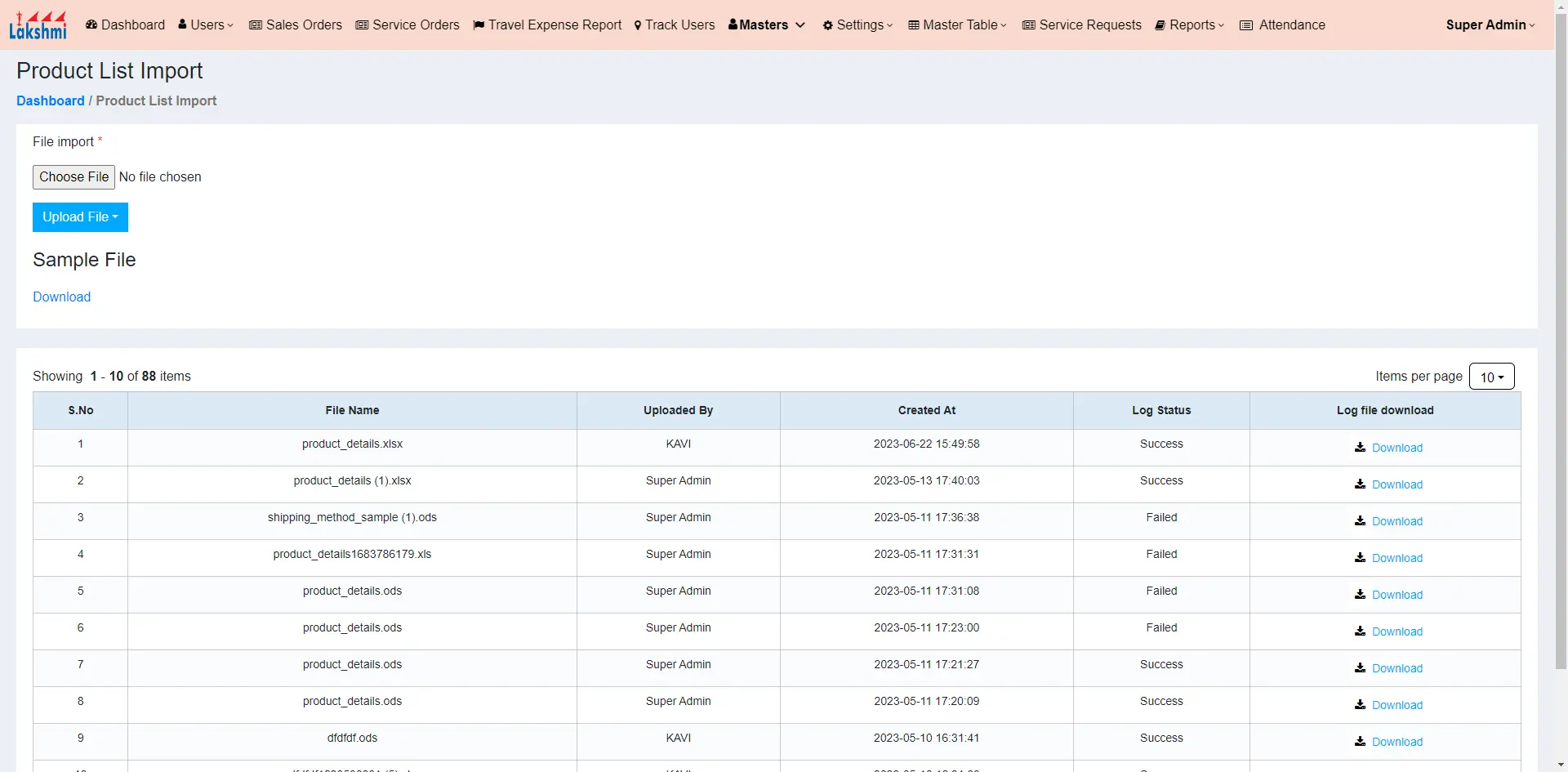Click the Dashboard gauge icon in navbar

click(91, 25)
